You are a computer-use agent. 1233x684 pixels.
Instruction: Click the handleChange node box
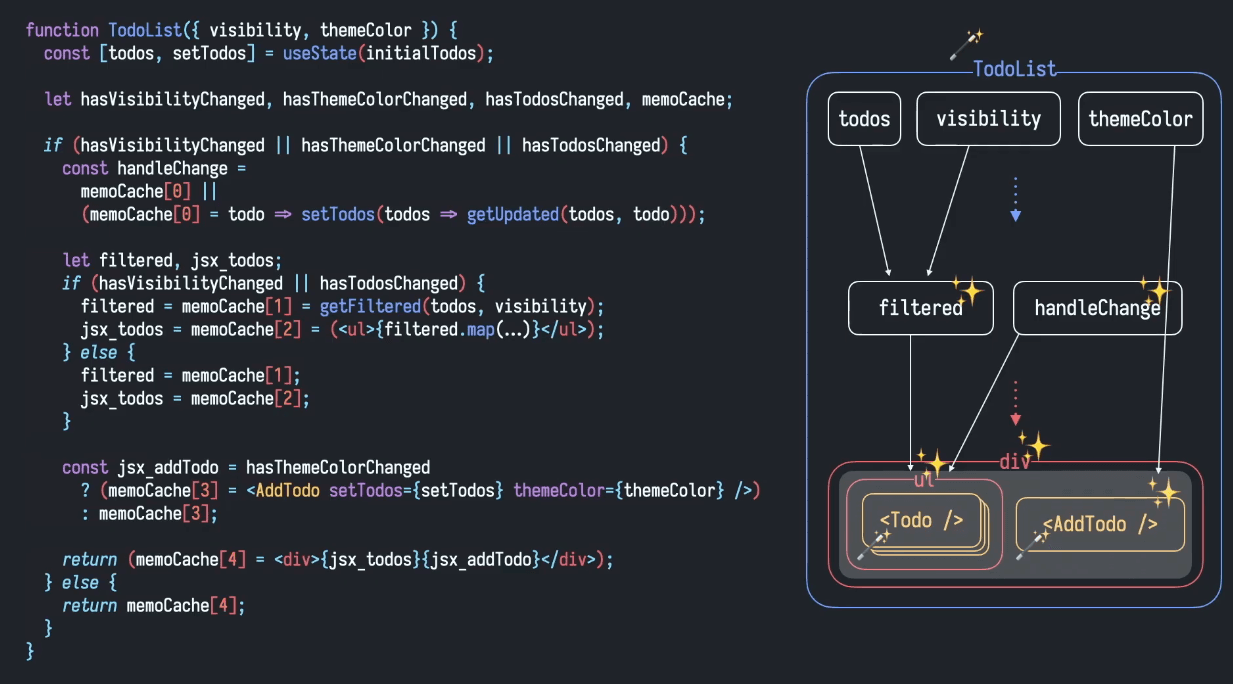[x=1096, y=308]
